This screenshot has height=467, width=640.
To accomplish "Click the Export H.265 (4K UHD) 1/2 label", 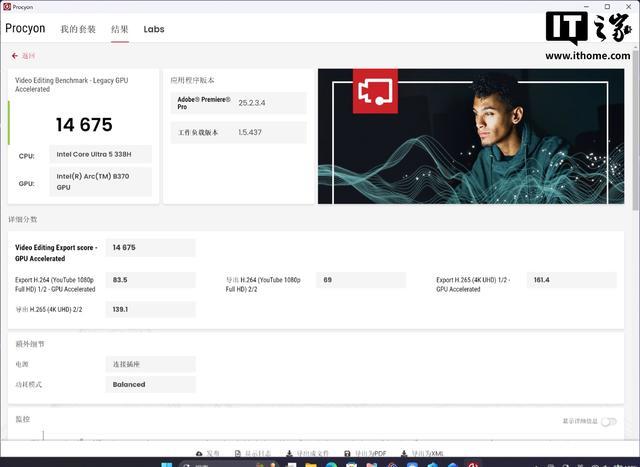I will click(x=473, y=285).
